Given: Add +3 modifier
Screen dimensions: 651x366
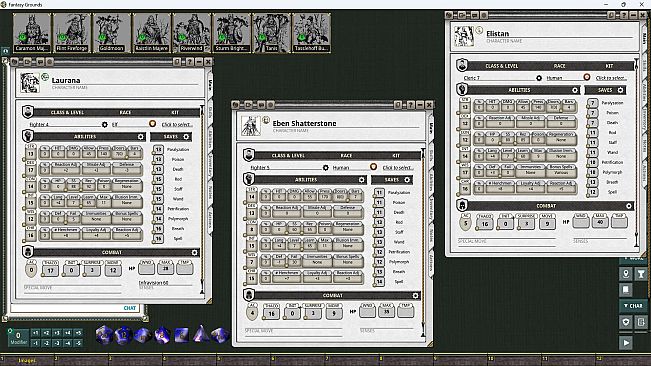Looking at the screenshot, I should click(57, 333).
